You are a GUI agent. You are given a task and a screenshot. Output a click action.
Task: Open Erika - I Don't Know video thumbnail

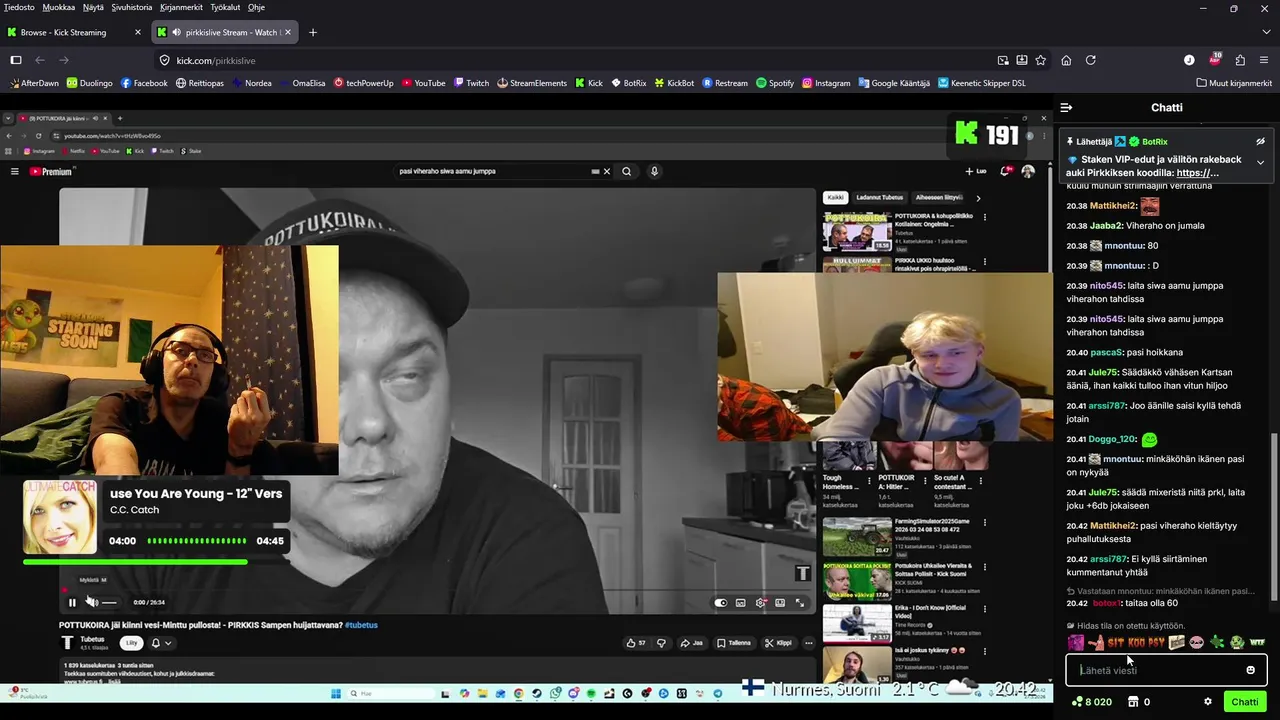(x=857, y=623)
